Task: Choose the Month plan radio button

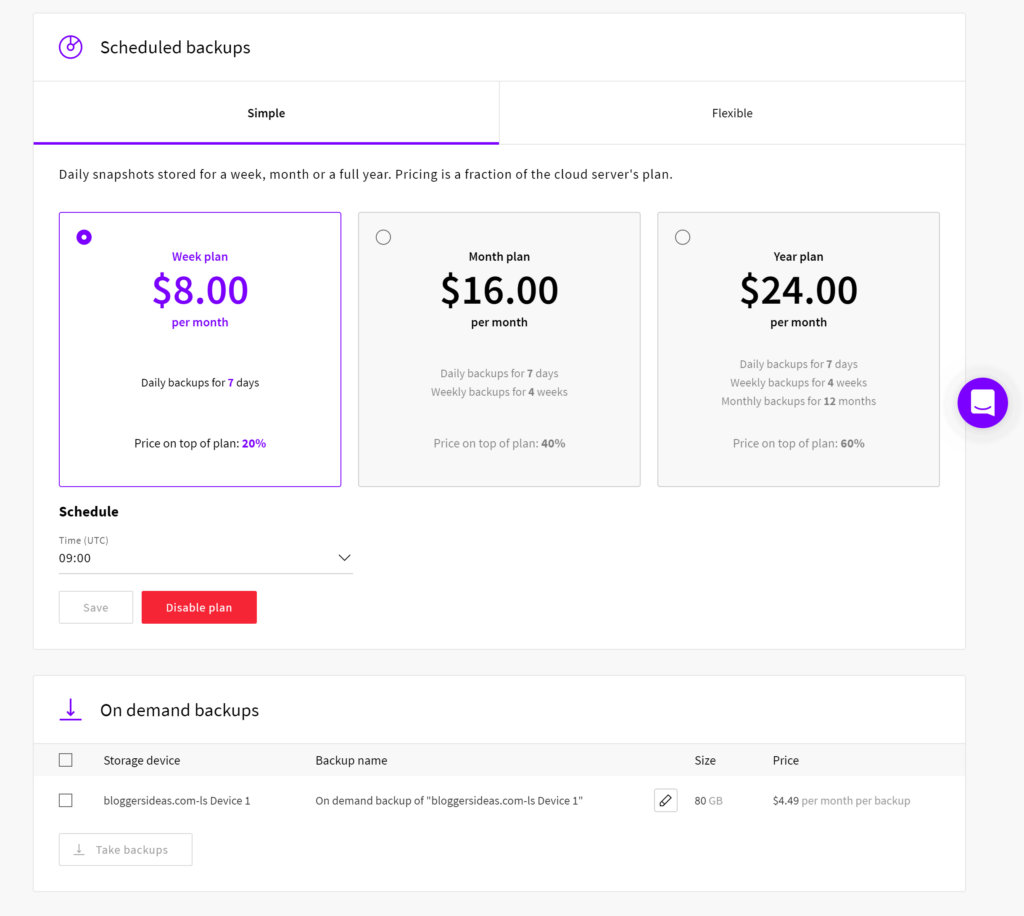Action: point(383,237)
